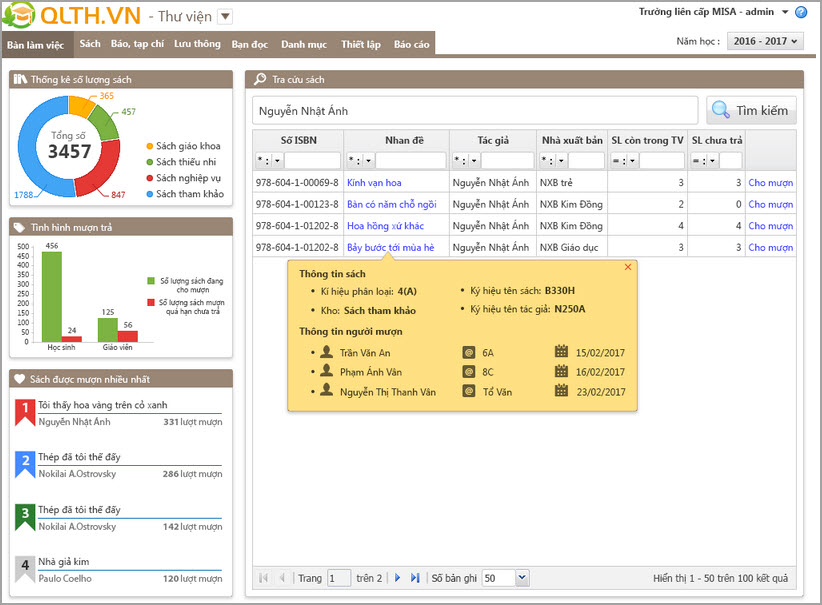The image size is (822, 605).
Task: Click the book search text field
Action: pos(473,110)
